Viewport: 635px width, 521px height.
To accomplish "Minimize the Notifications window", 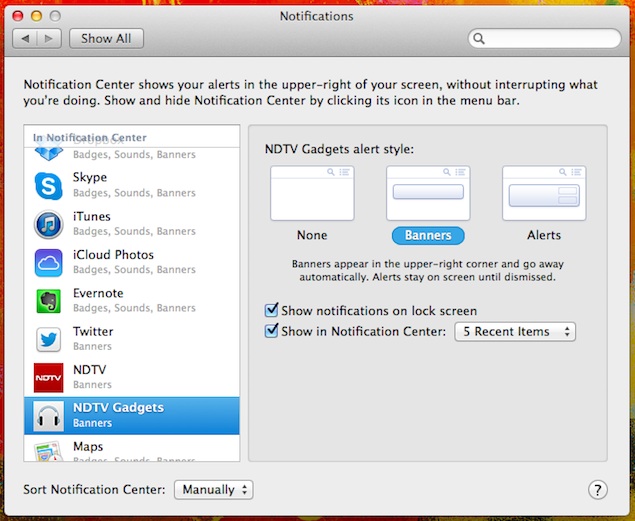I will tap(36, 16).
